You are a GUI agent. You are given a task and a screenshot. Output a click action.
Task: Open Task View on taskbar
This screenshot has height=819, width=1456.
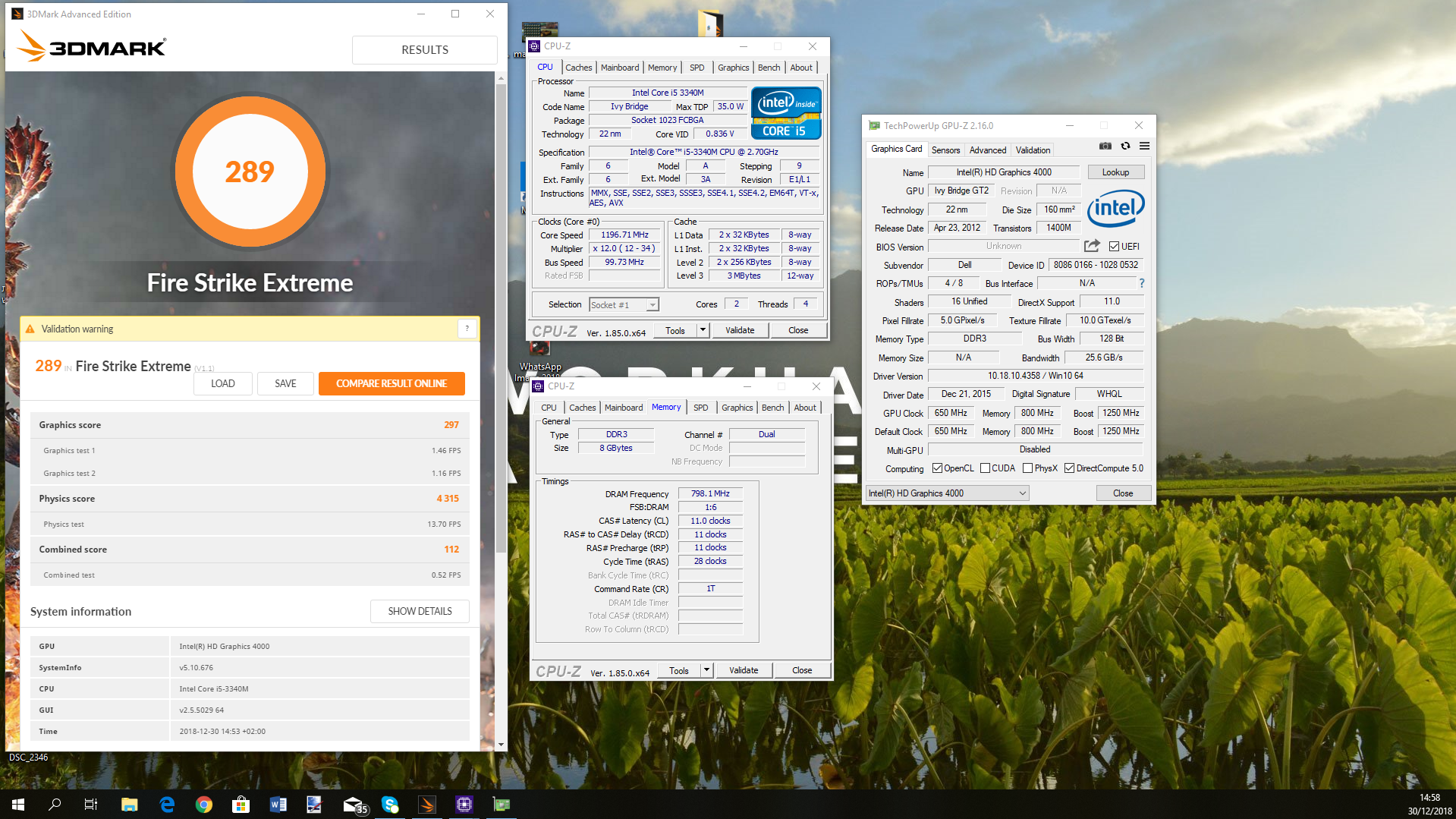tap(91, 805)
